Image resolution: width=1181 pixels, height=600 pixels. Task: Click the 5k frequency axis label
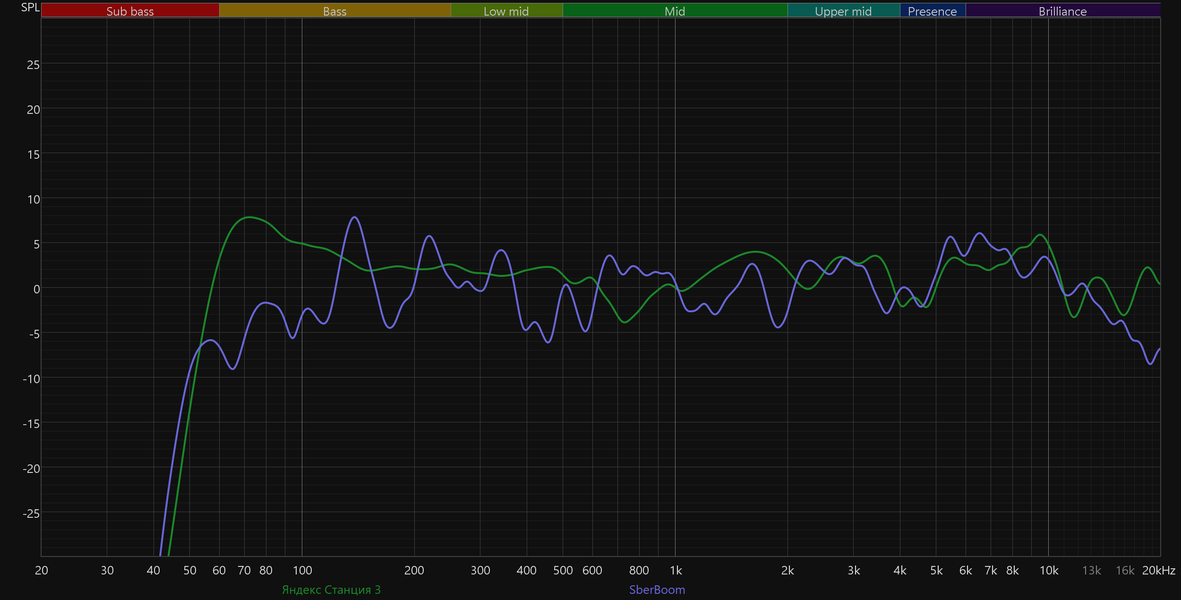tap(936, 571)
